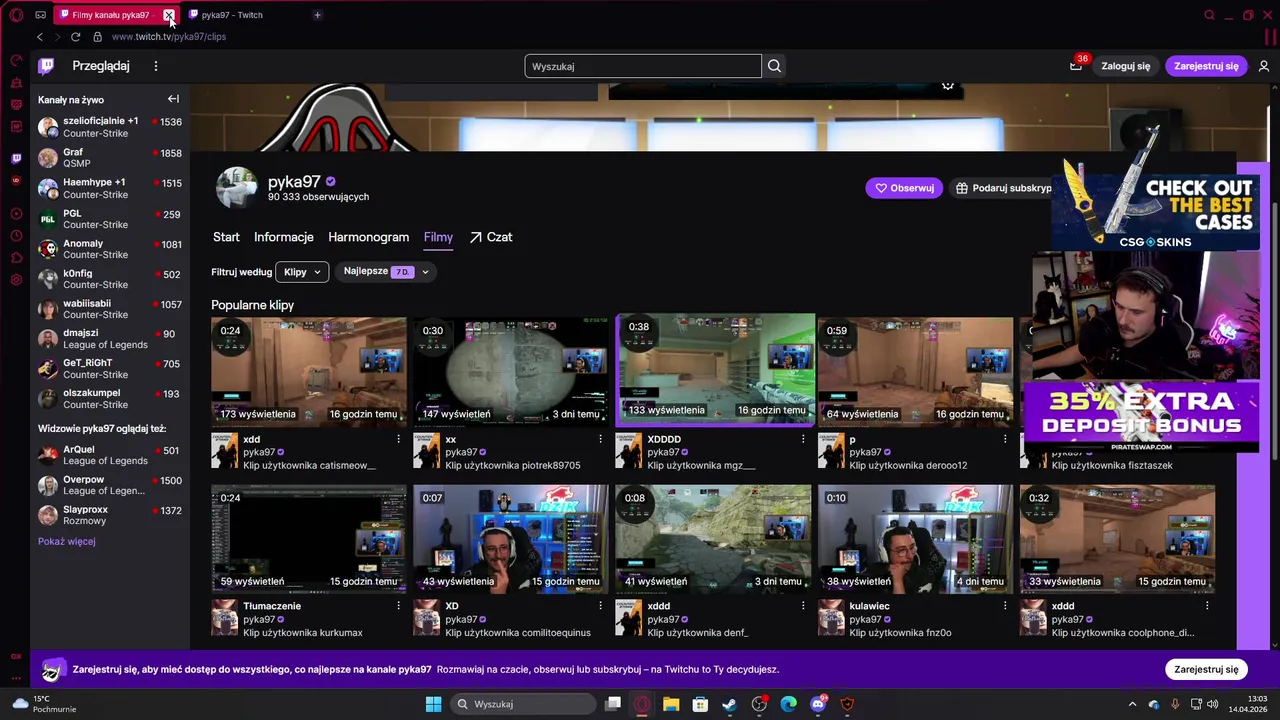Click the padlock site info icon
The width and height of the screenshot is (1280, 720).
point(97,37)
